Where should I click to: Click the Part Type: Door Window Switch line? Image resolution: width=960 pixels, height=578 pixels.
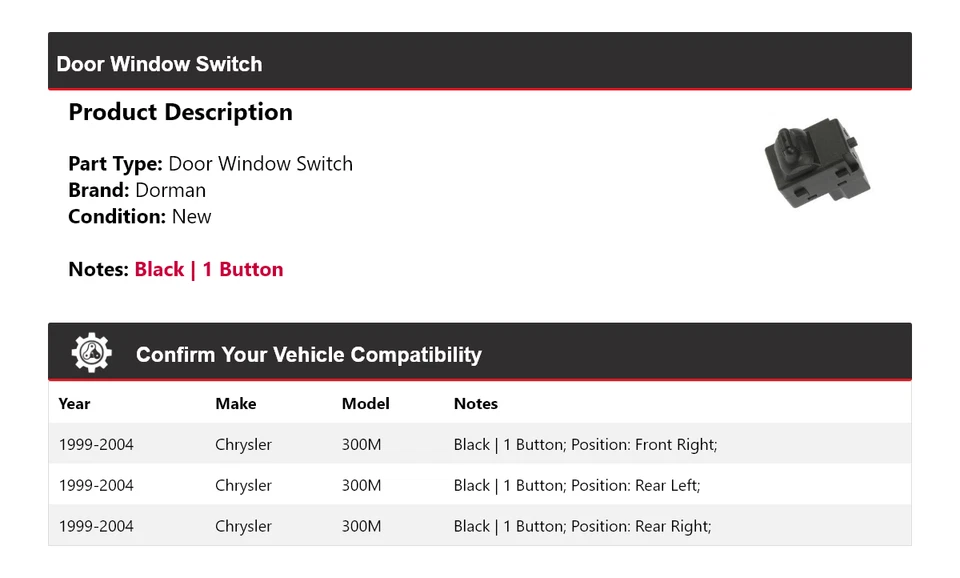(x=210, y=164)
